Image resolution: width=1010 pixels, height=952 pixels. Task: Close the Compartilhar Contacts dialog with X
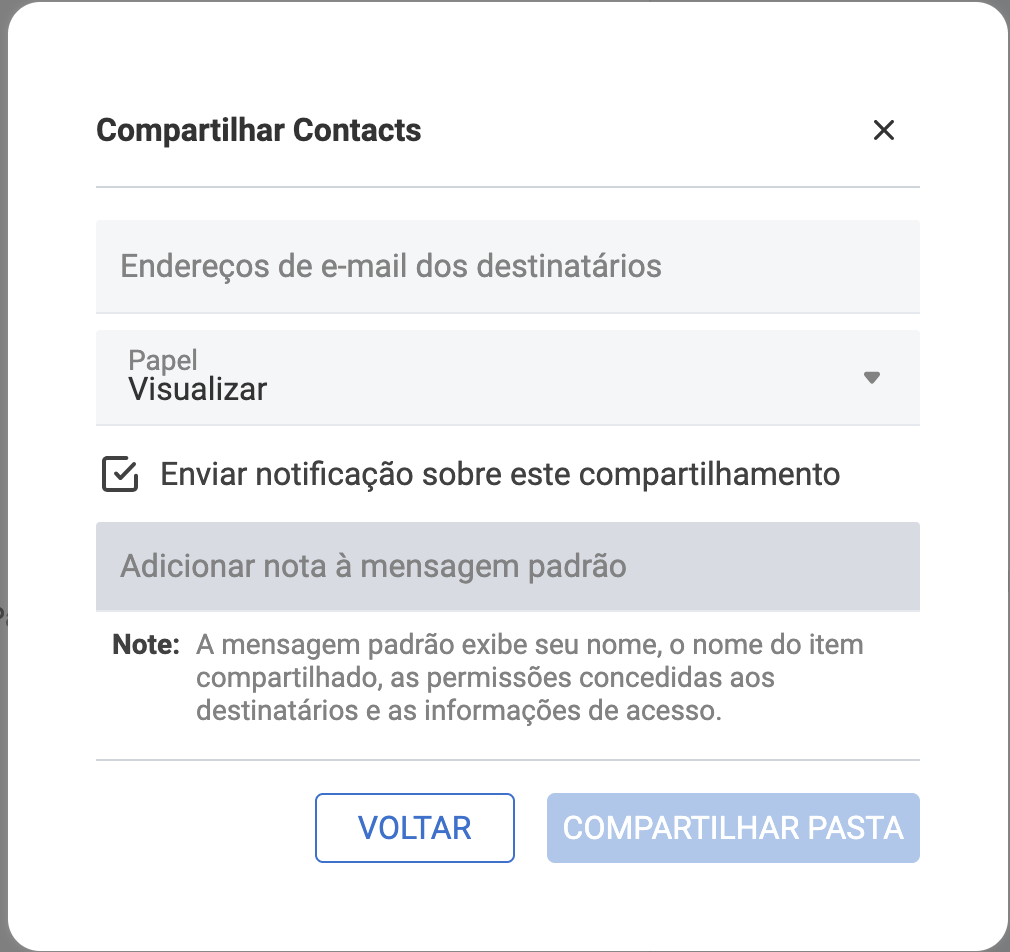point(883,130)
